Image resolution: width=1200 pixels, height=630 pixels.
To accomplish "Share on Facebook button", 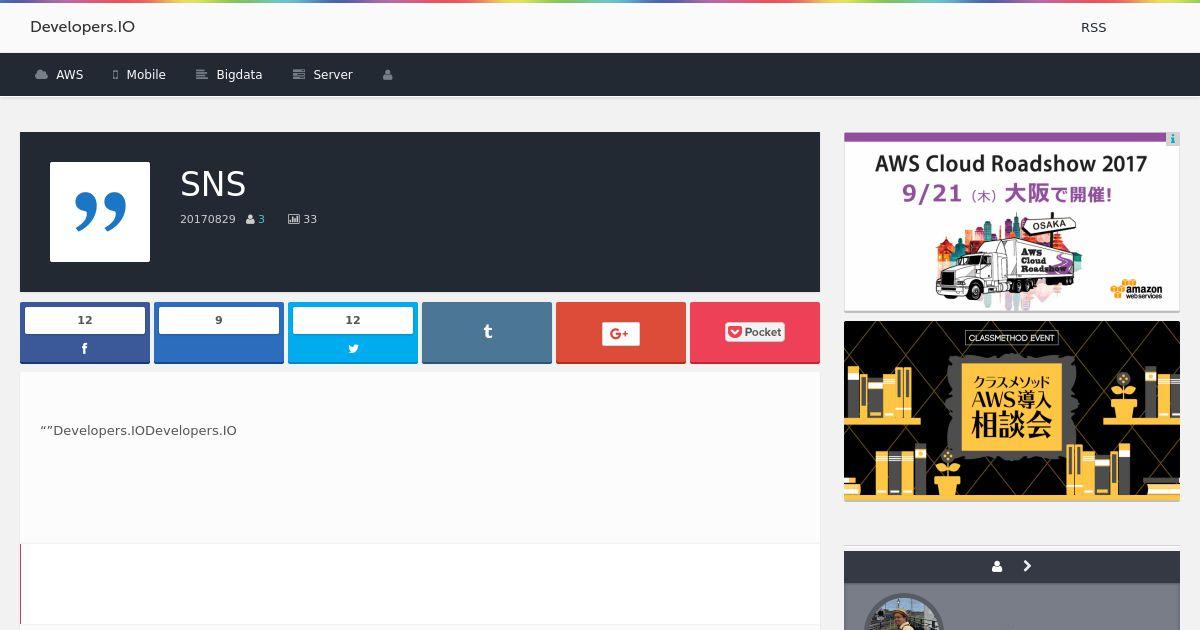I will [x=85, y=333].
